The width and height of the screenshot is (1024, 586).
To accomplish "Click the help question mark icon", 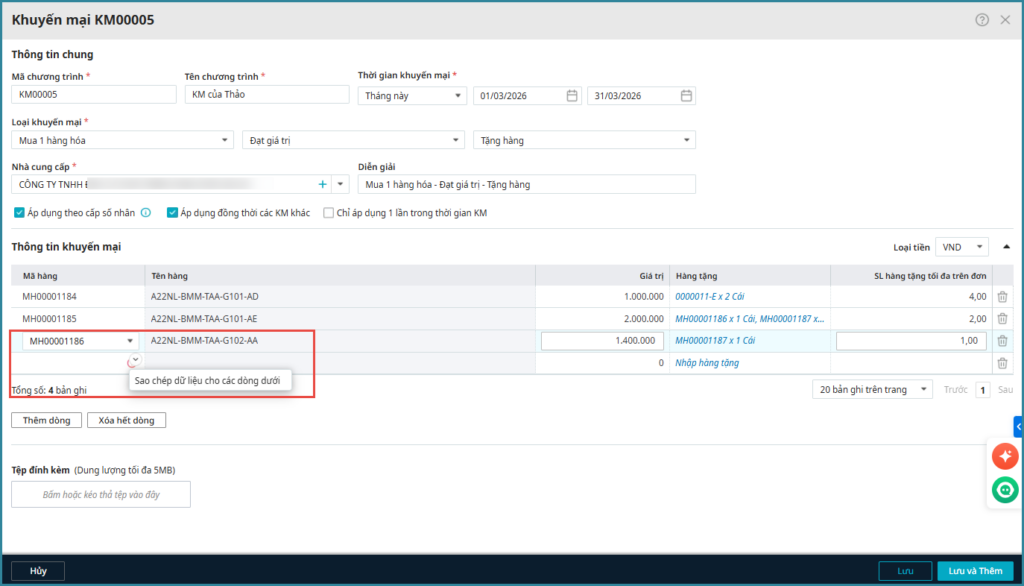I will [982, 20].
